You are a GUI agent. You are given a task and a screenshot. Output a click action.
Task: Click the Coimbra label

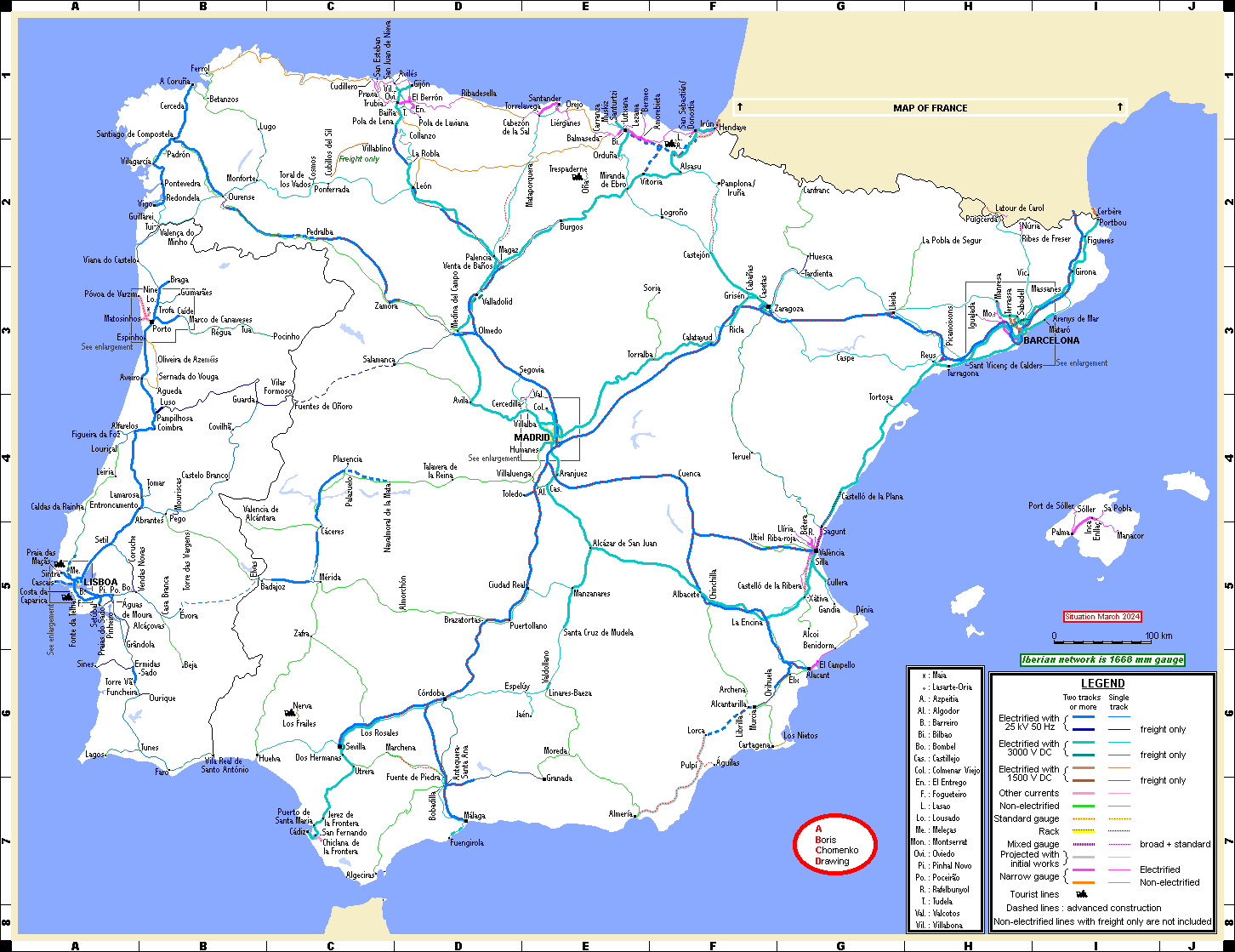(170, 427)
